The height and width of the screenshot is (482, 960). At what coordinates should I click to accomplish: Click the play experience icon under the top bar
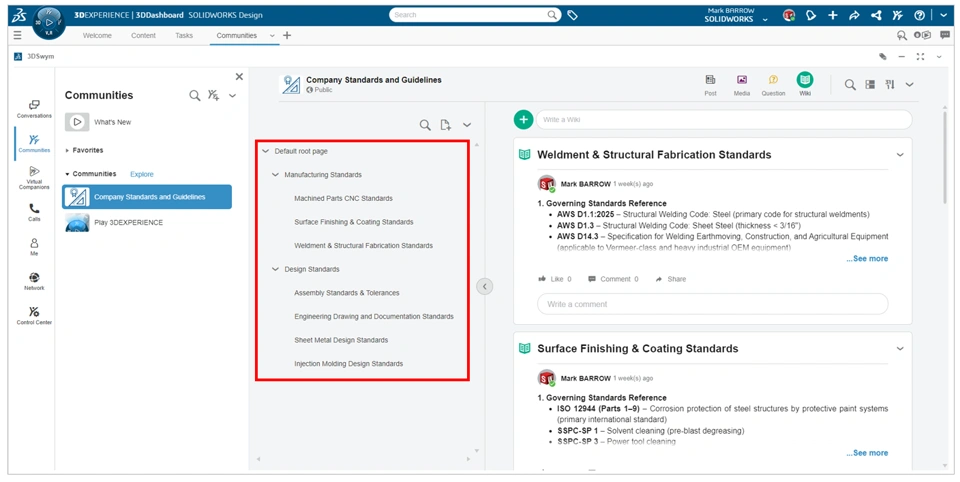pos(922,36)
